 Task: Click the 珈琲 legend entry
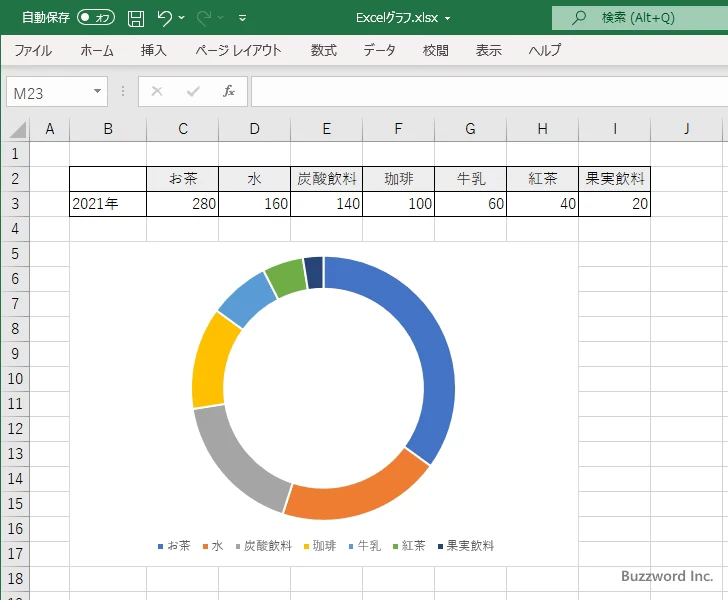pyautogui.click(x=320, y=546)
